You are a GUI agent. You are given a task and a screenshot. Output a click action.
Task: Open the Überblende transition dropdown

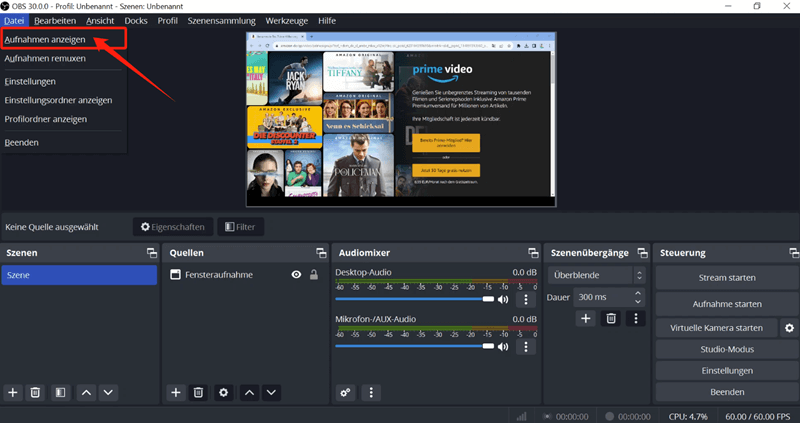[597, 275]
